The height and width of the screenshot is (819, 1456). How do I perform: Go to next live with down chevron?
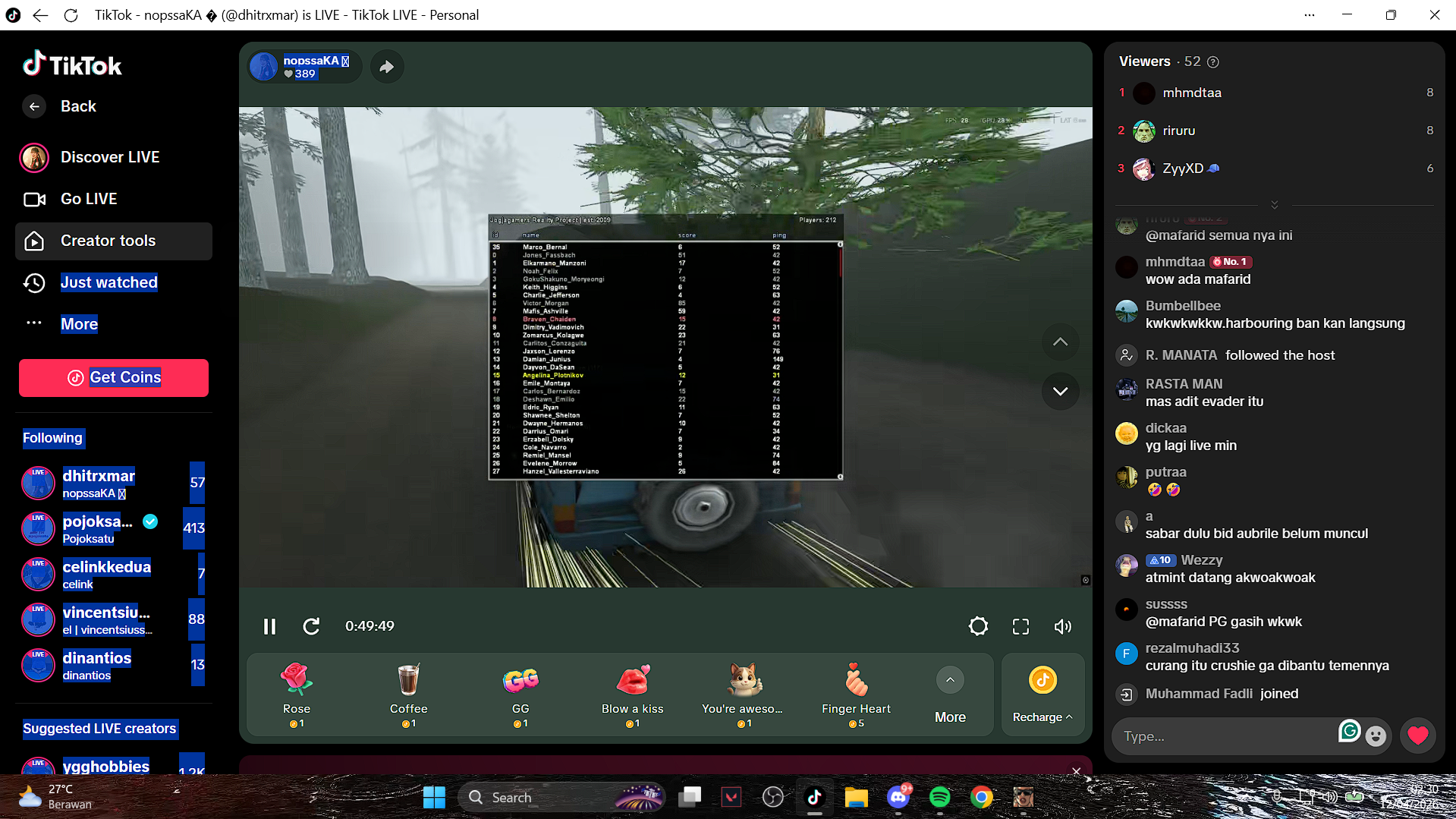coord(1061,391)
